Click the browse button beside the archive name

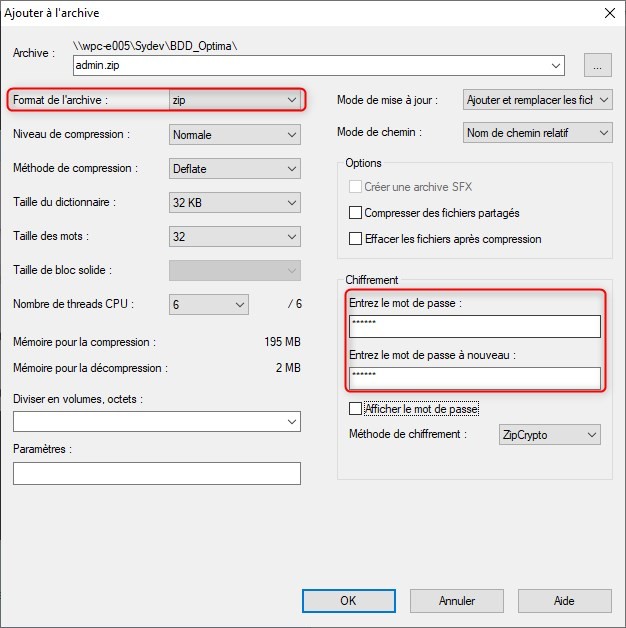598,65
